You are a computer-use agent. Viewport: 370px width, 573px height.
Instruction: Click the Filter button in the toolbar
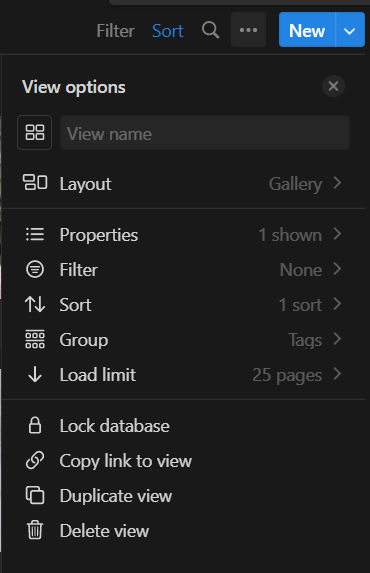click(116, 31)
